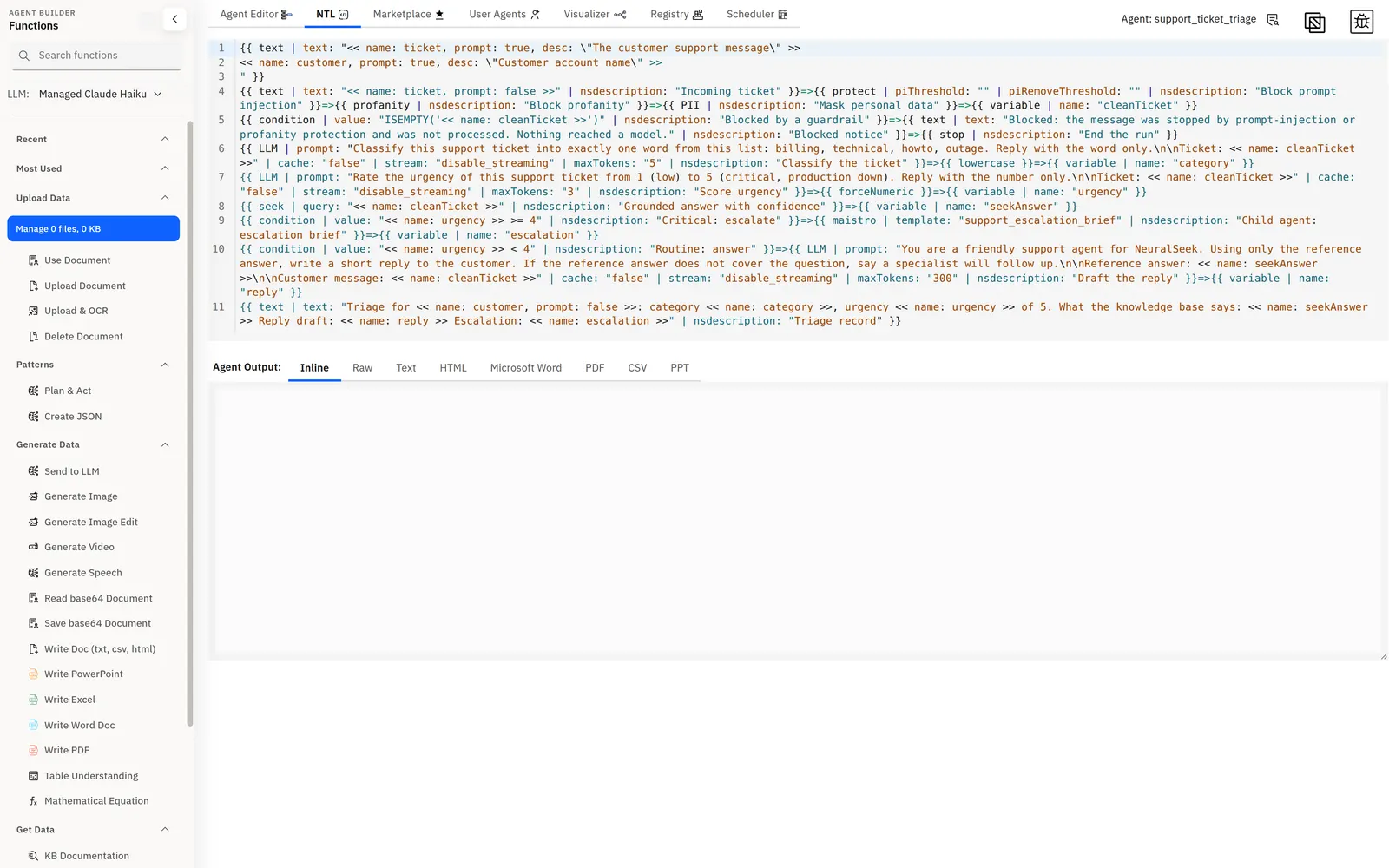This screenshot has height=868, width=1389.
Task: Open the Scheduler tab
Action: [757, 15]
